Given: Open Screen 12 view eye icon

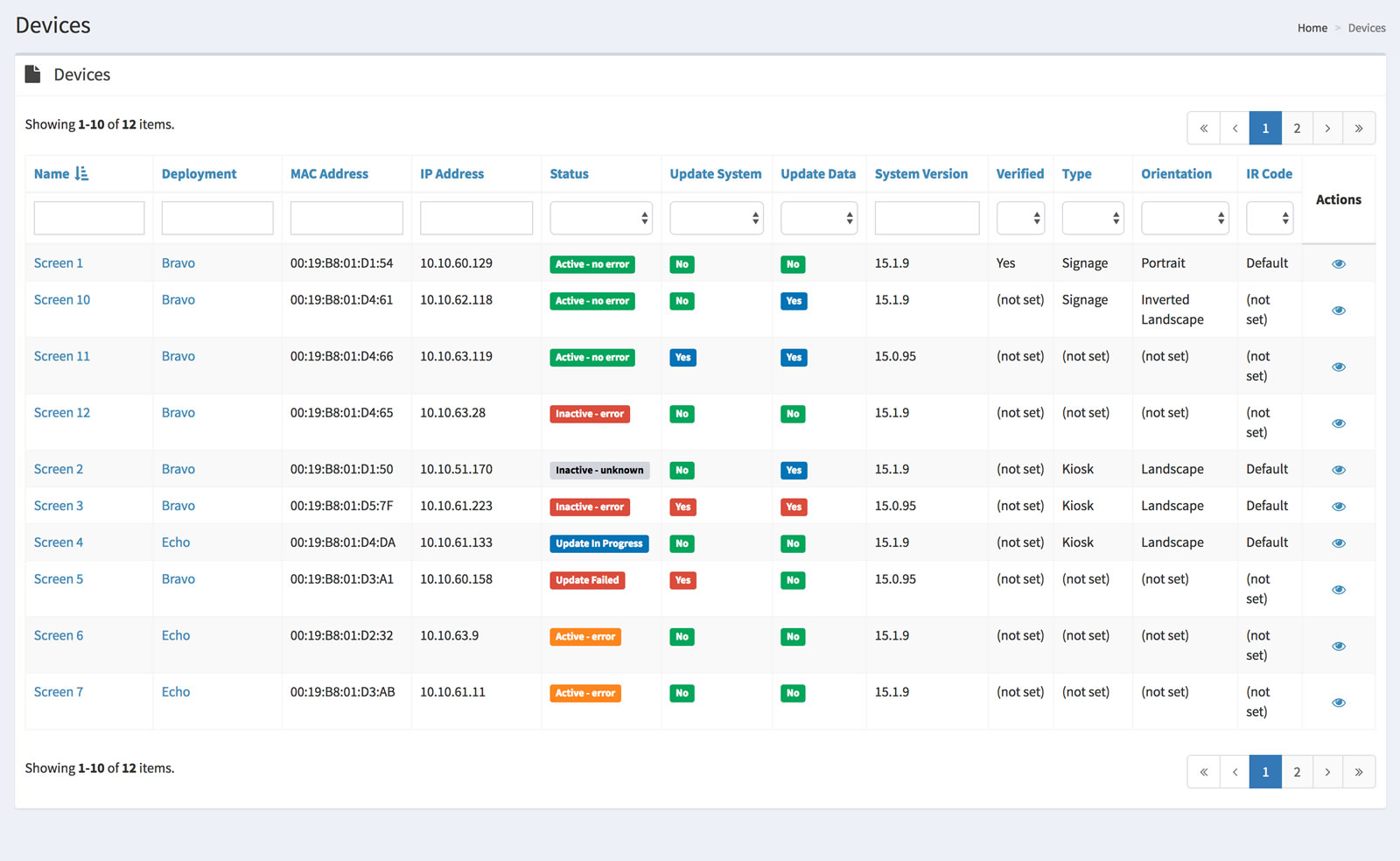Looking at the screenshot, I should click(1338, 423).
